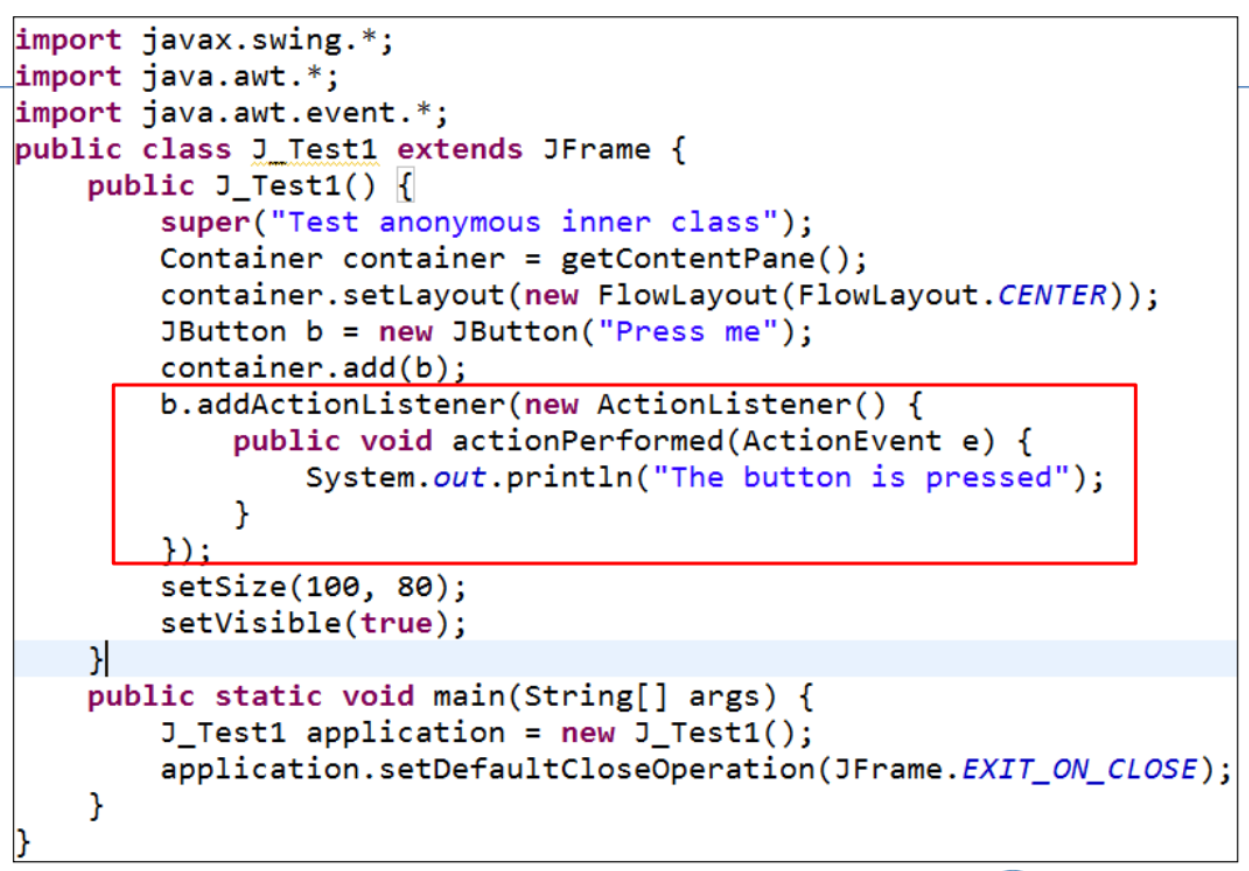Click "The button is pressed" string

click(x=862, y=478)
